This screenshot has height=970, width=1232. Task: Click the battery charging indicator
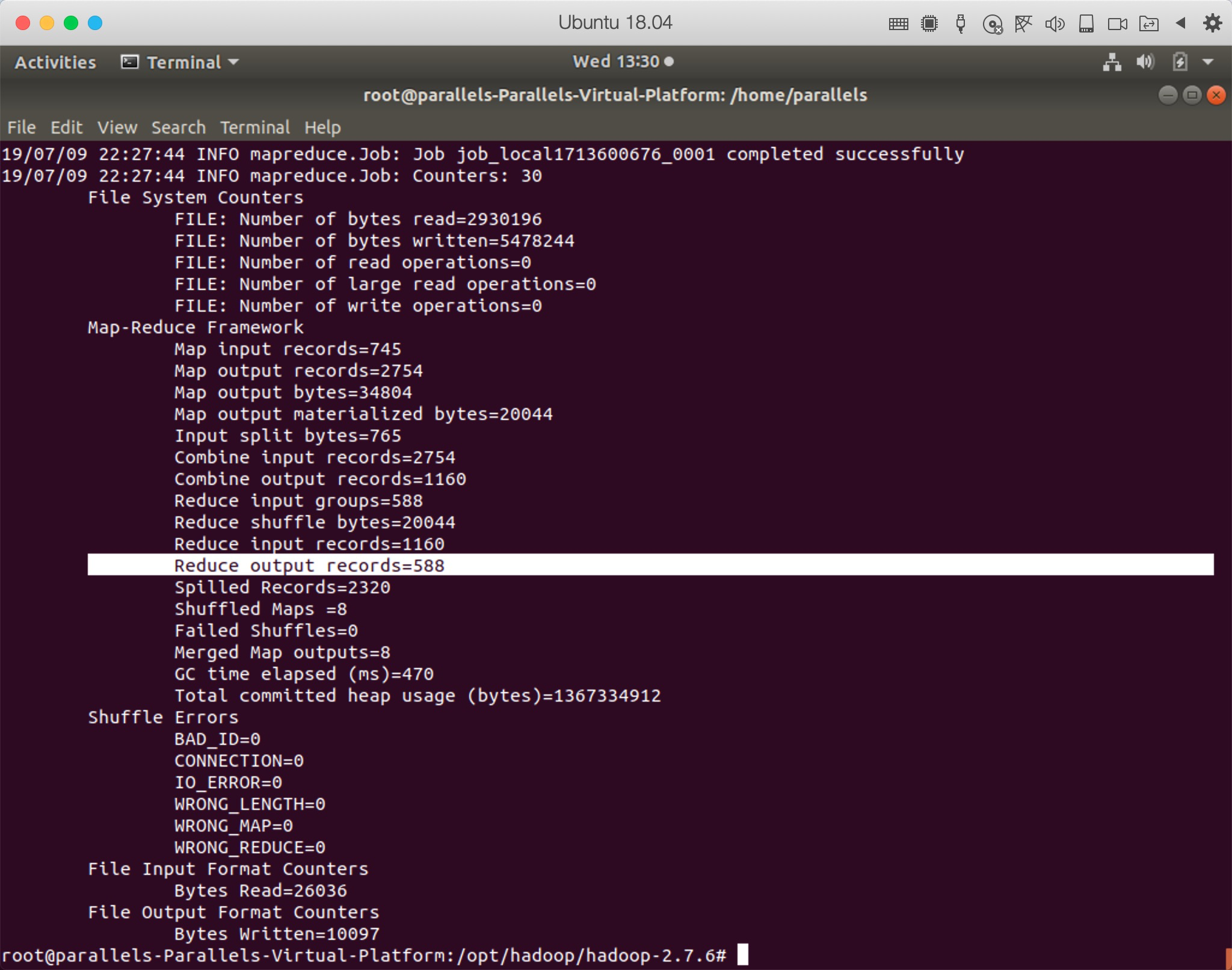click(x=1179, y=61)
